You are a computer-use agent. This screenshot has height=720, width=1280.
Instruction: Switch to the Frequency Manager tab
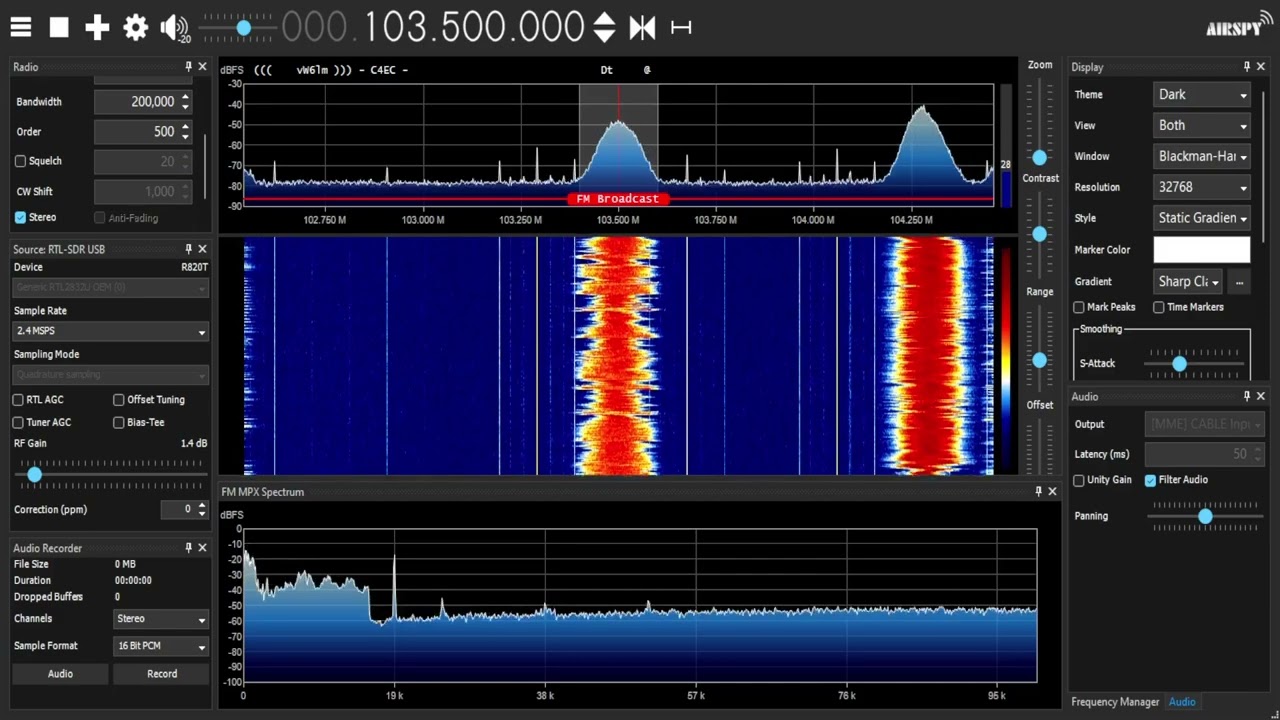[1115, 702]
